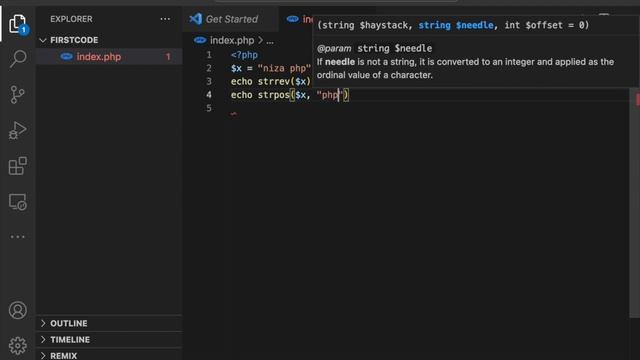640x360 pixels.
Task: Expand the OUTLINE panel
Action: pos(109,323)
